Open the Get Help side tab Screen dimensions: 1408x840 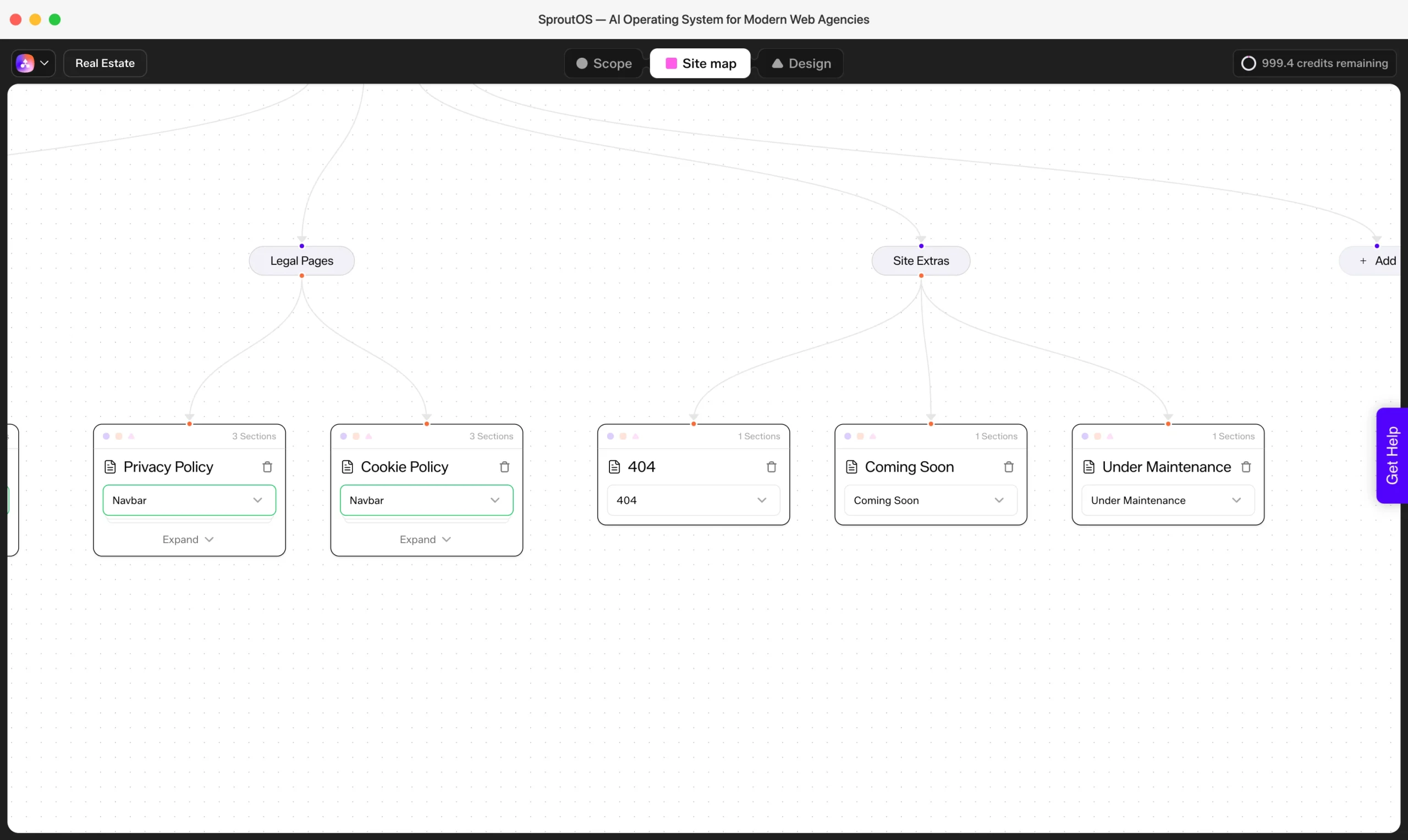[x=1391, y=455]
